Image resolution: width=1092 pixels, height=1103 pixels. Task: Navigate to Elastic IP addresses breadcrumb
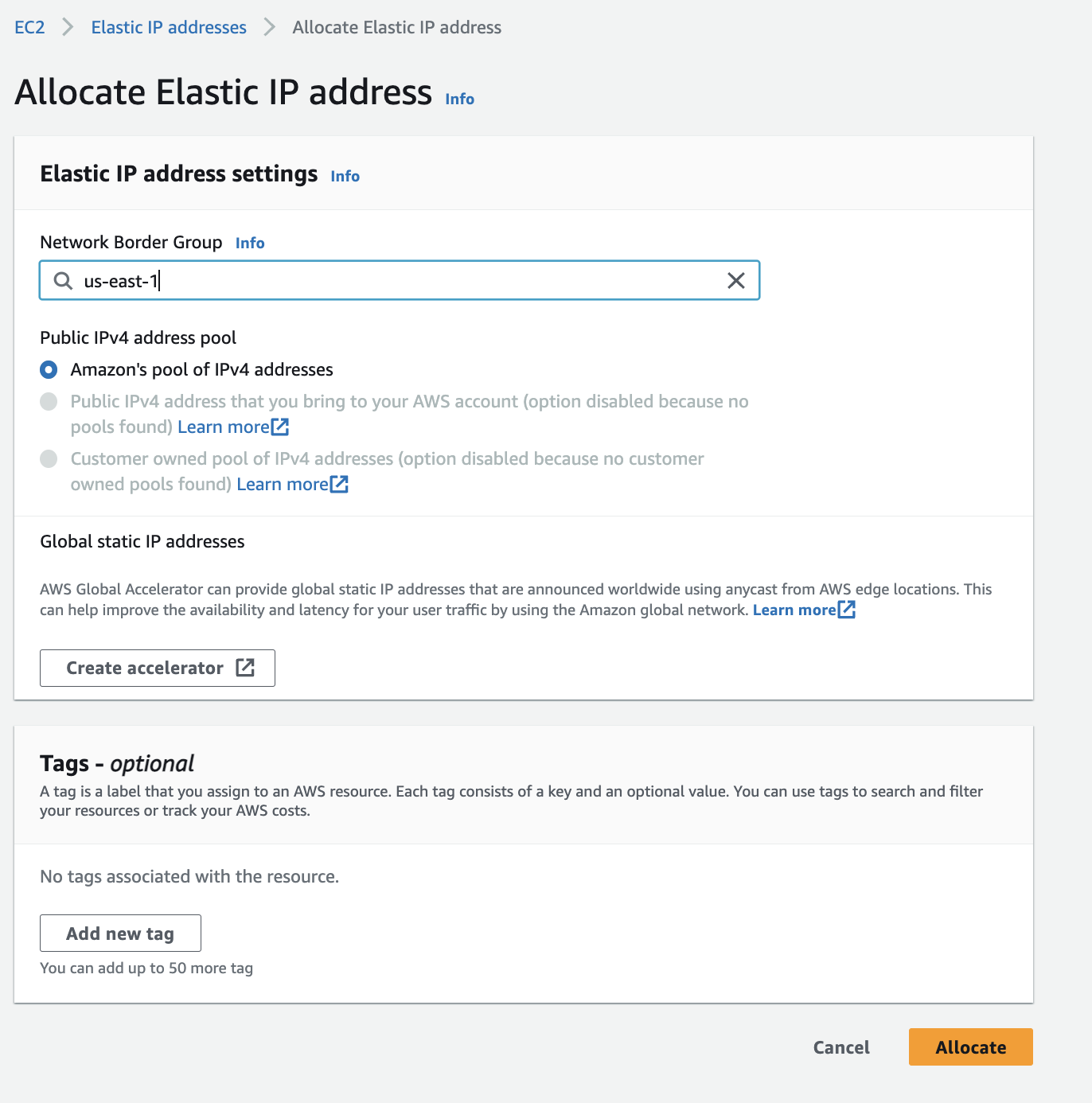click(x=169, y=28)
